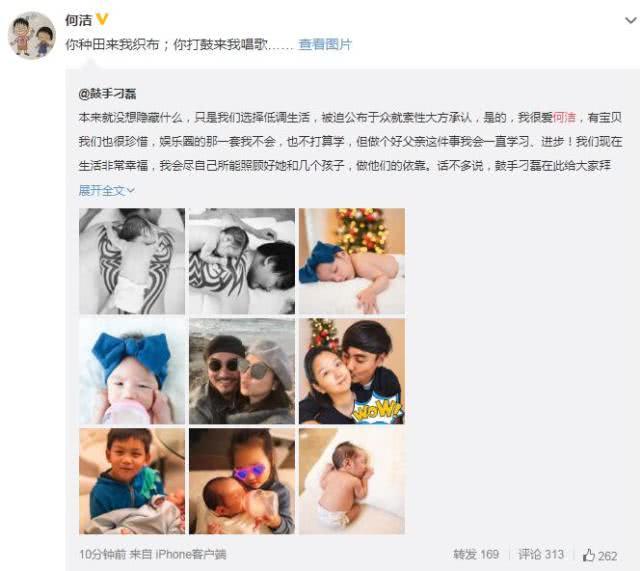Open the post options chevron at top right
Viewport: 641px width, 571px height.
631,20
